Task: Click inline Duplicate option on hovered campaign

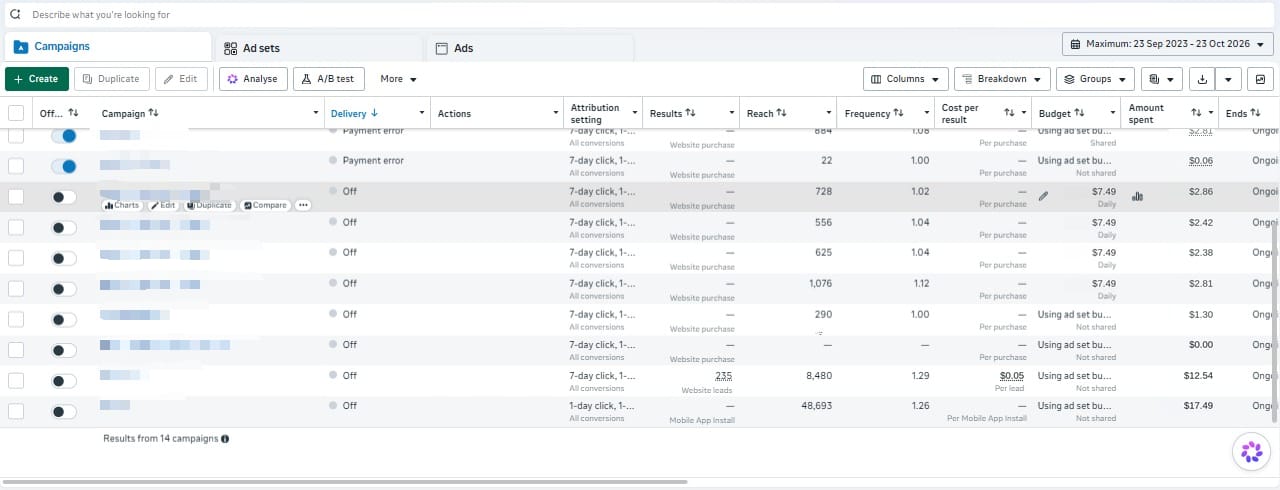Action: point(209,205)
